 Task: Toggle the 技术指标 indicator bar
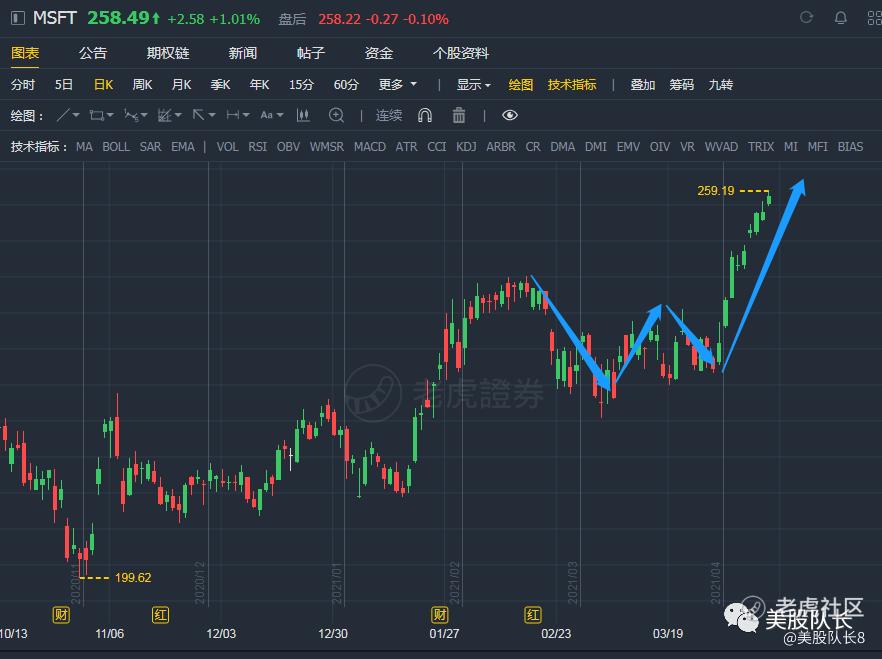572,85
